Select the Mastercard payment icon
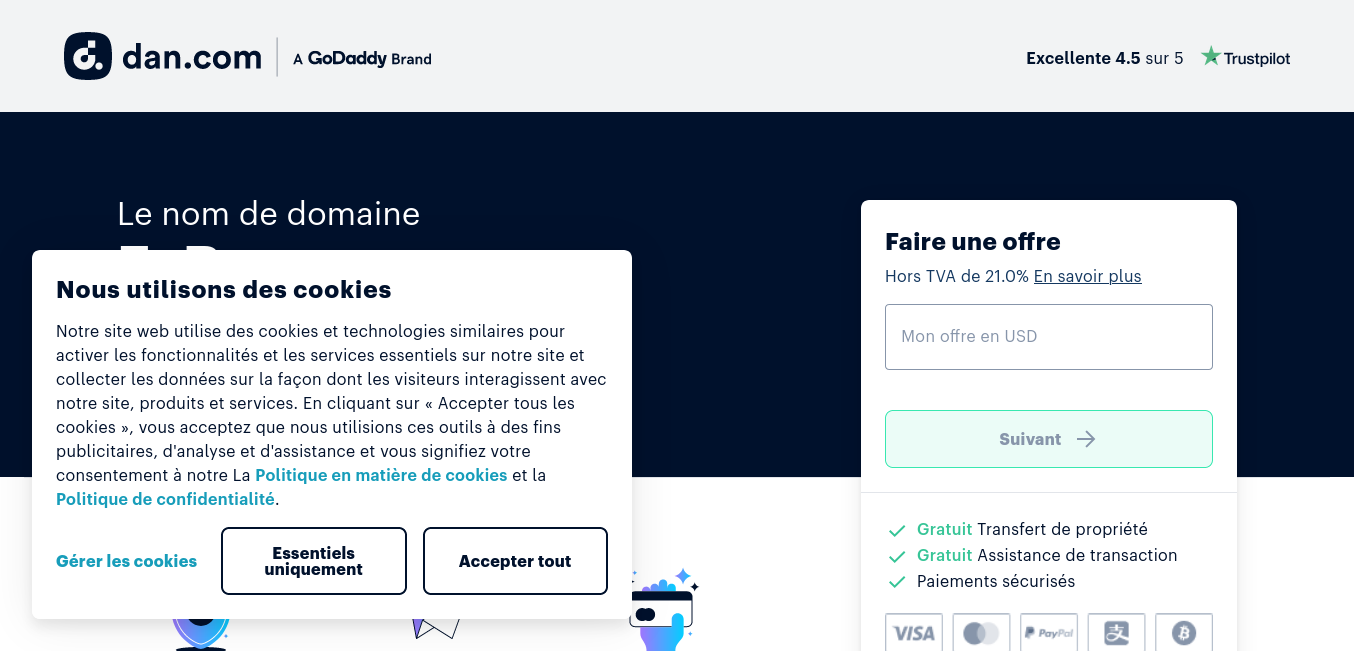Screen dimensions: 1366x651 (x=981, y=633)
